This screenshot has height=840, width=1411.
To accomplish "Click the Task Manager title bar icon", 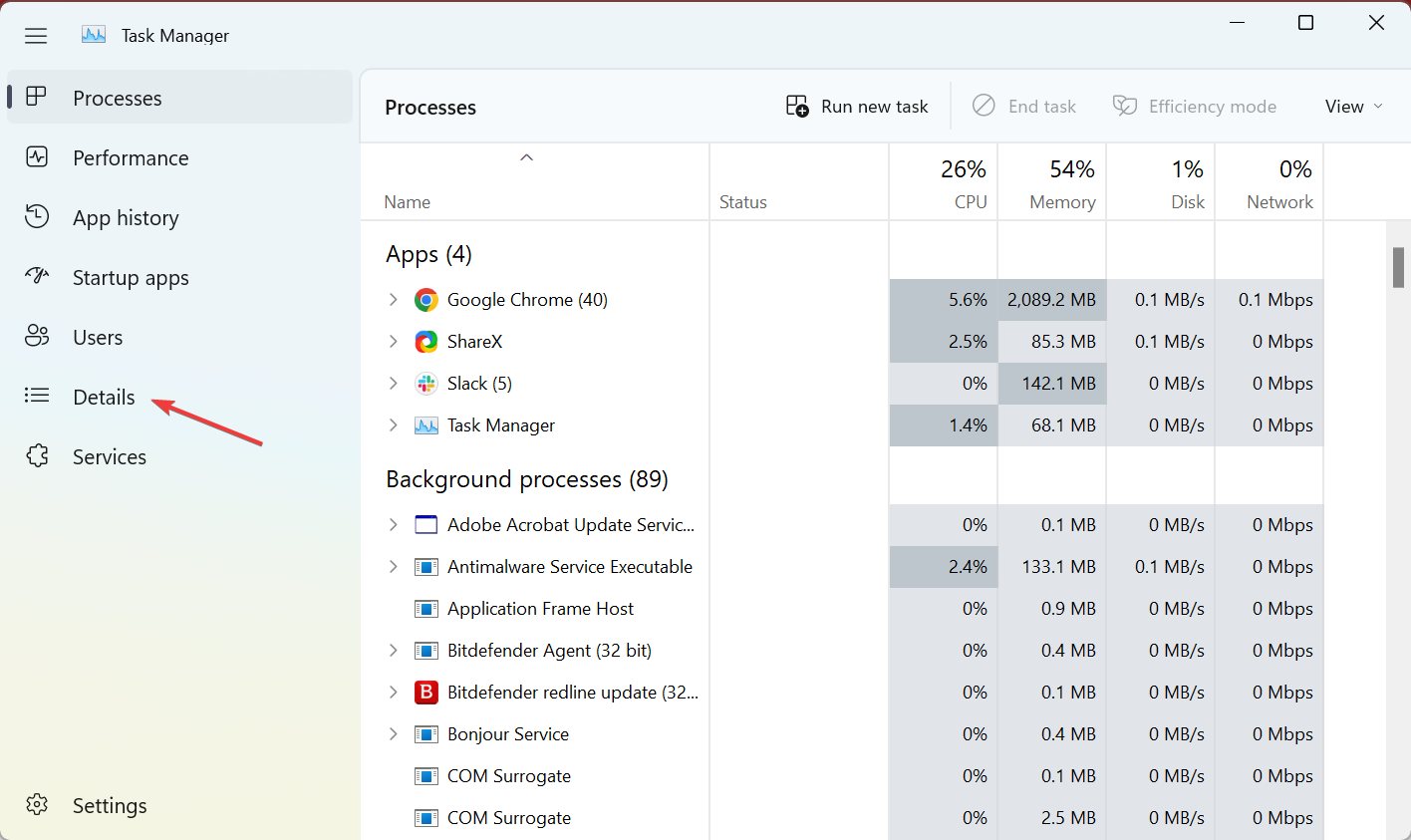I will click(94, 35).
